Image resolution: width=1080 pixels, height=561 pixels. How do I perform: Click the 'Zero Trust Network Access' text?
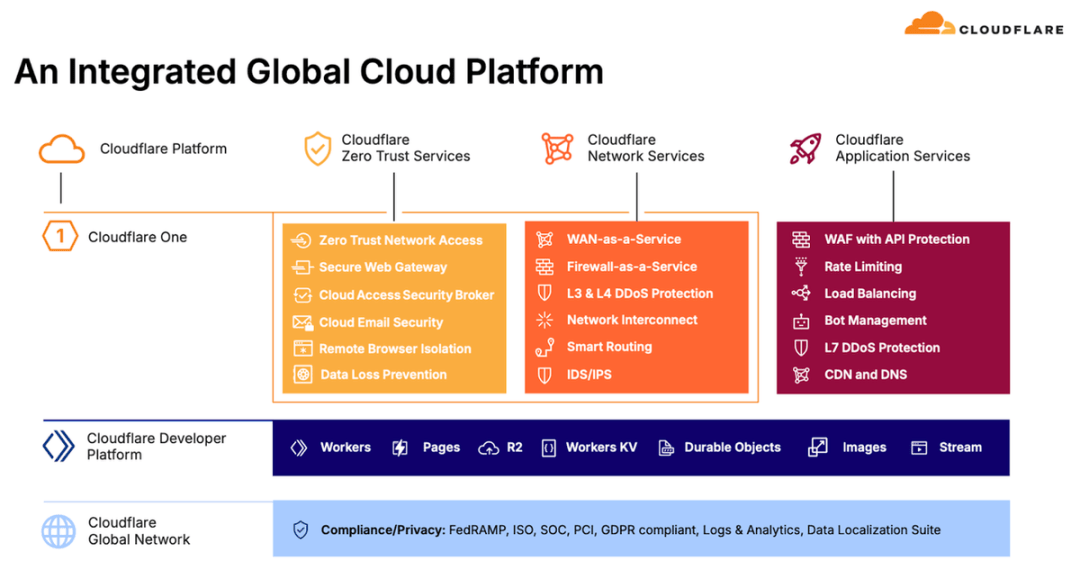[x=401, y=241]
